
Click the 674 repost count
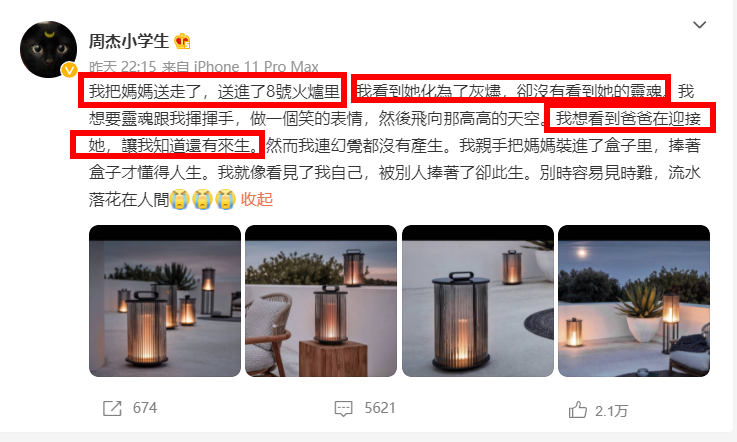pyautogui.click(x=145, y=408)
